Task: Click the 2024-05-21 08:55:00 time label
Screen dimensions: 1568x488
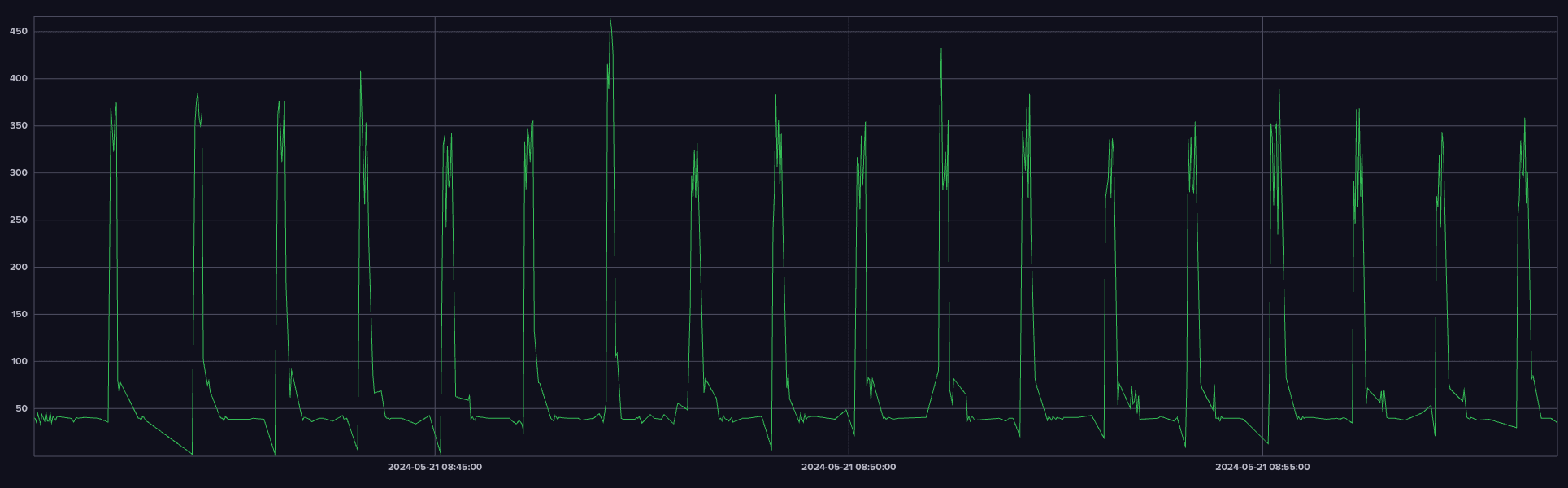Action: pos(1262,467)
